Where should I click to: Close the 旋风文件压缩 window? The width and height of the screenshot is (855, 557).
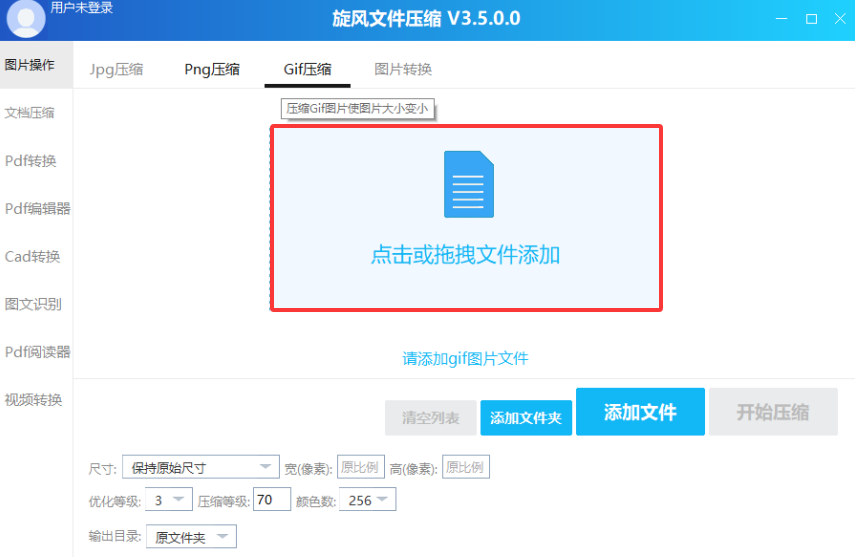point(840,19)
